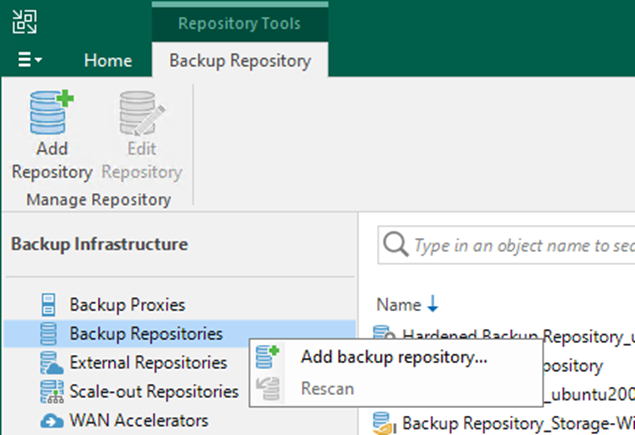Click the External Repositories cloud icon

coord(51,362)
